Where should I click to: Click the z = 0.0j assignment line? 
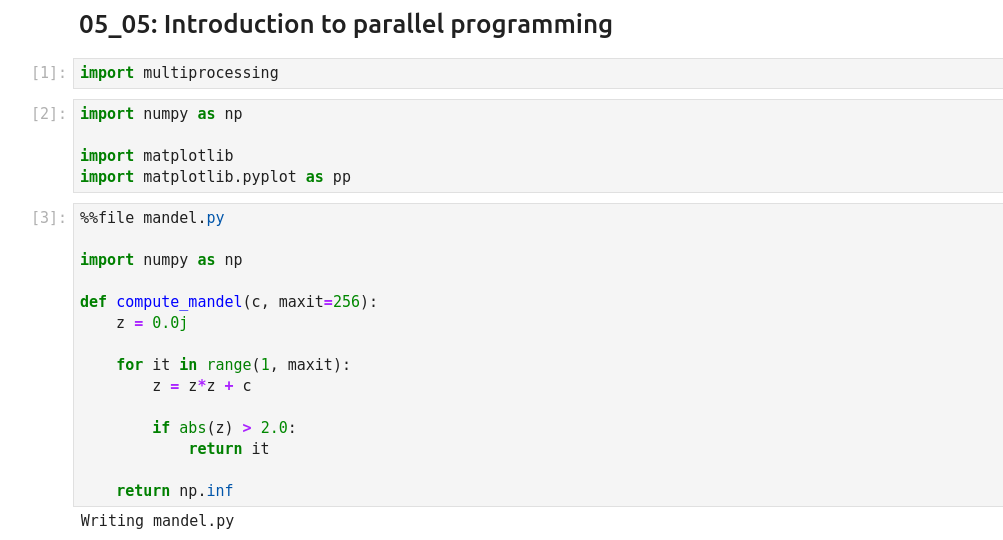tap(152, 323)
